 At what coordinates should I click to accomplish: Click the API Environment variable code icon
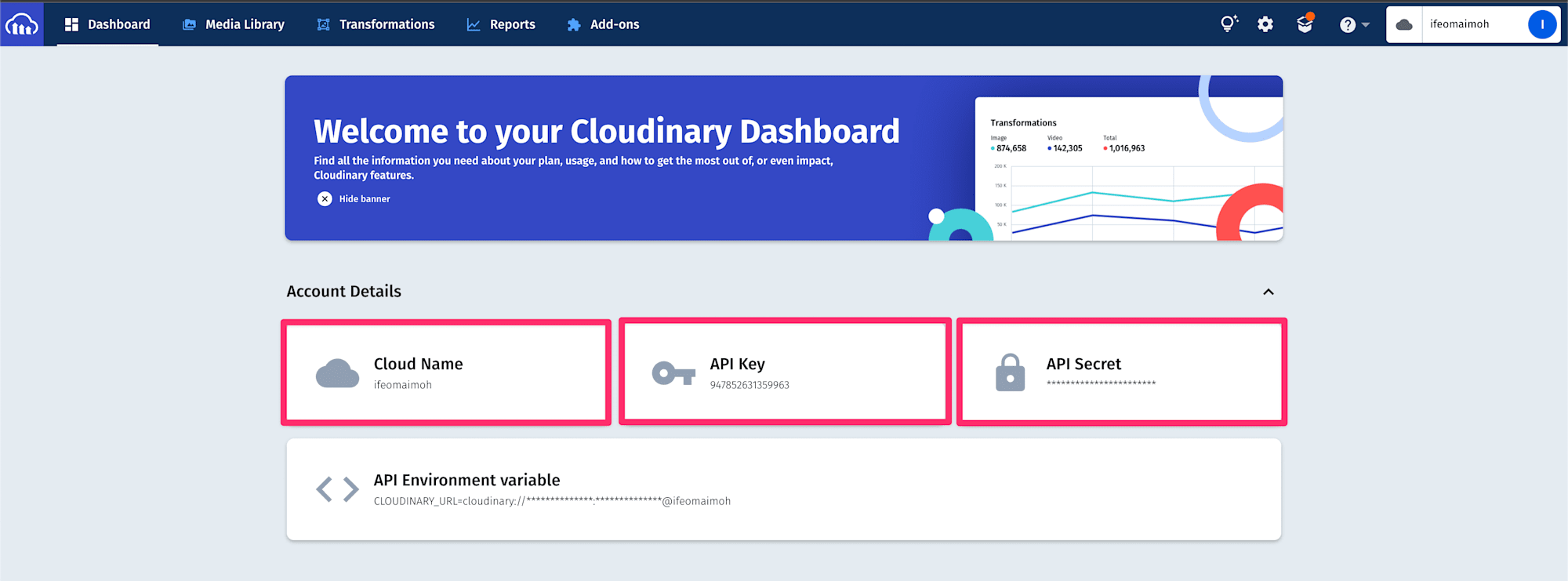click(337, 489)
